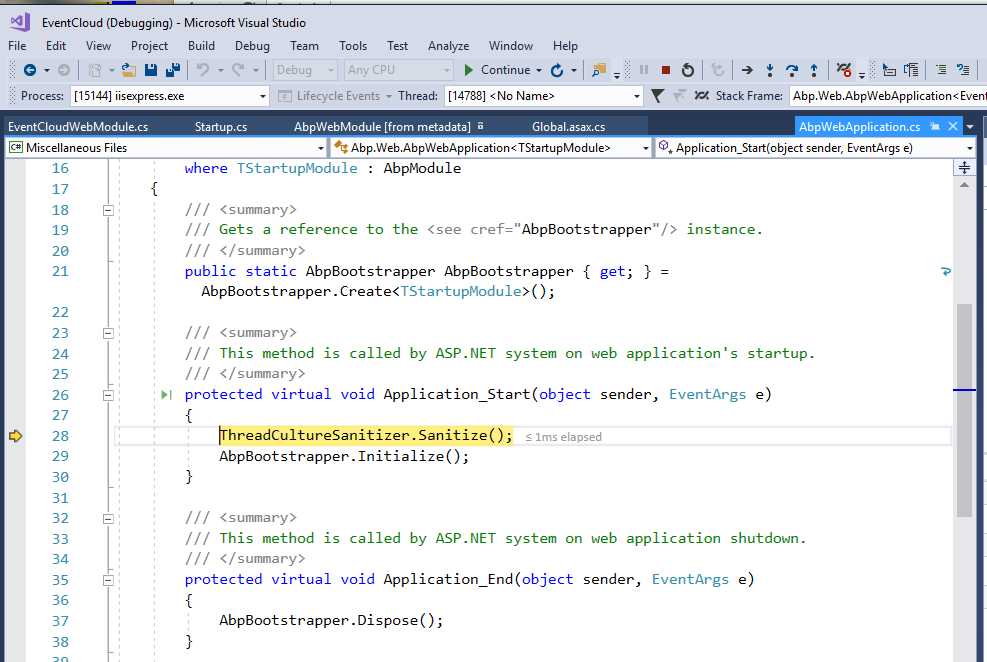Open the Tools menu

352,46
